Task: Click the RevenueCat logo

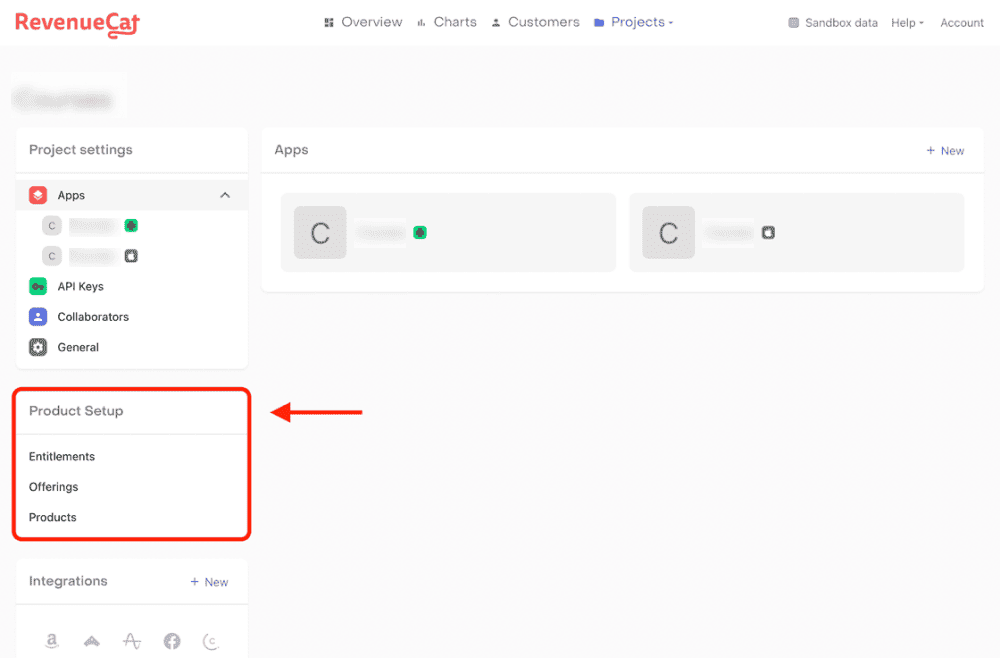Action: click(77, 23)
